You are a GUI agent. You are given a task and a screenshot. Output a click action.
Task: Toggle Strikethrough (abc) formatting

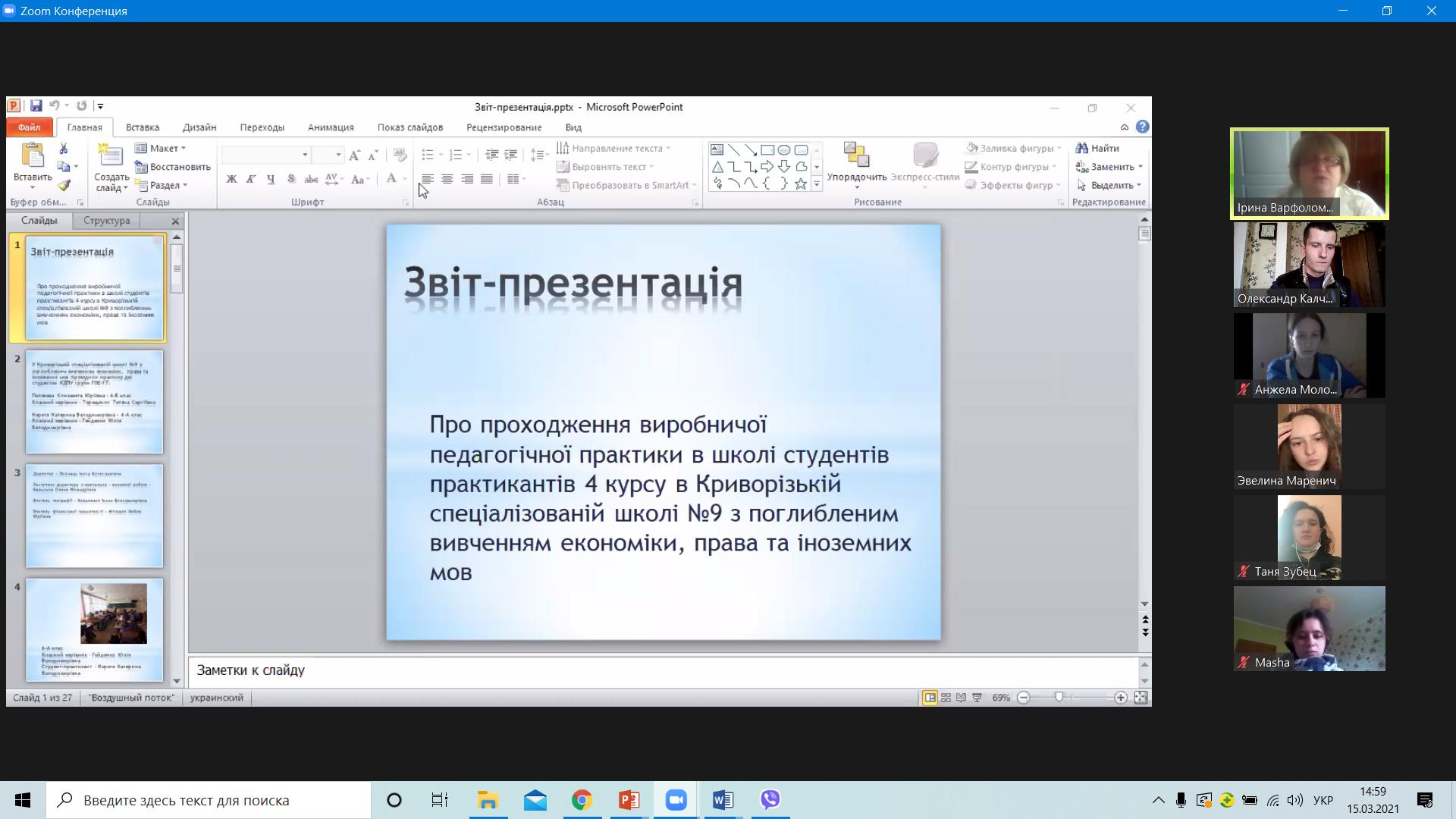point(311,179)
